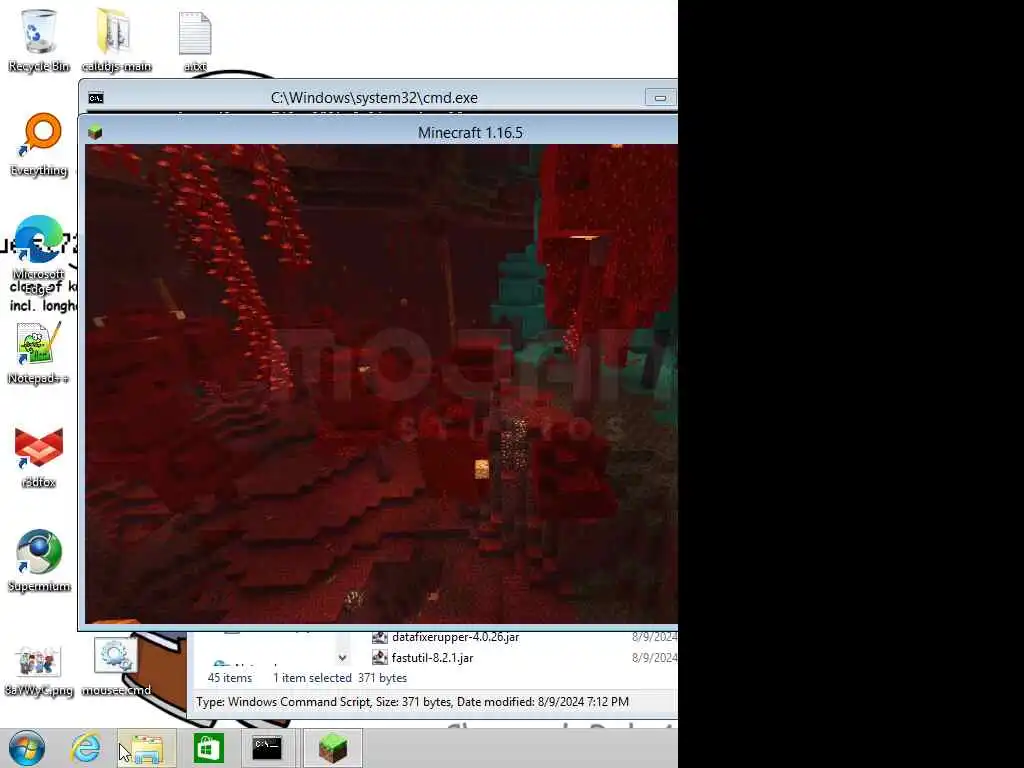Click the '45 items' status text
Image resolution: width=1024 pixels, height=768 pixels.
click(x=229, y=678)
